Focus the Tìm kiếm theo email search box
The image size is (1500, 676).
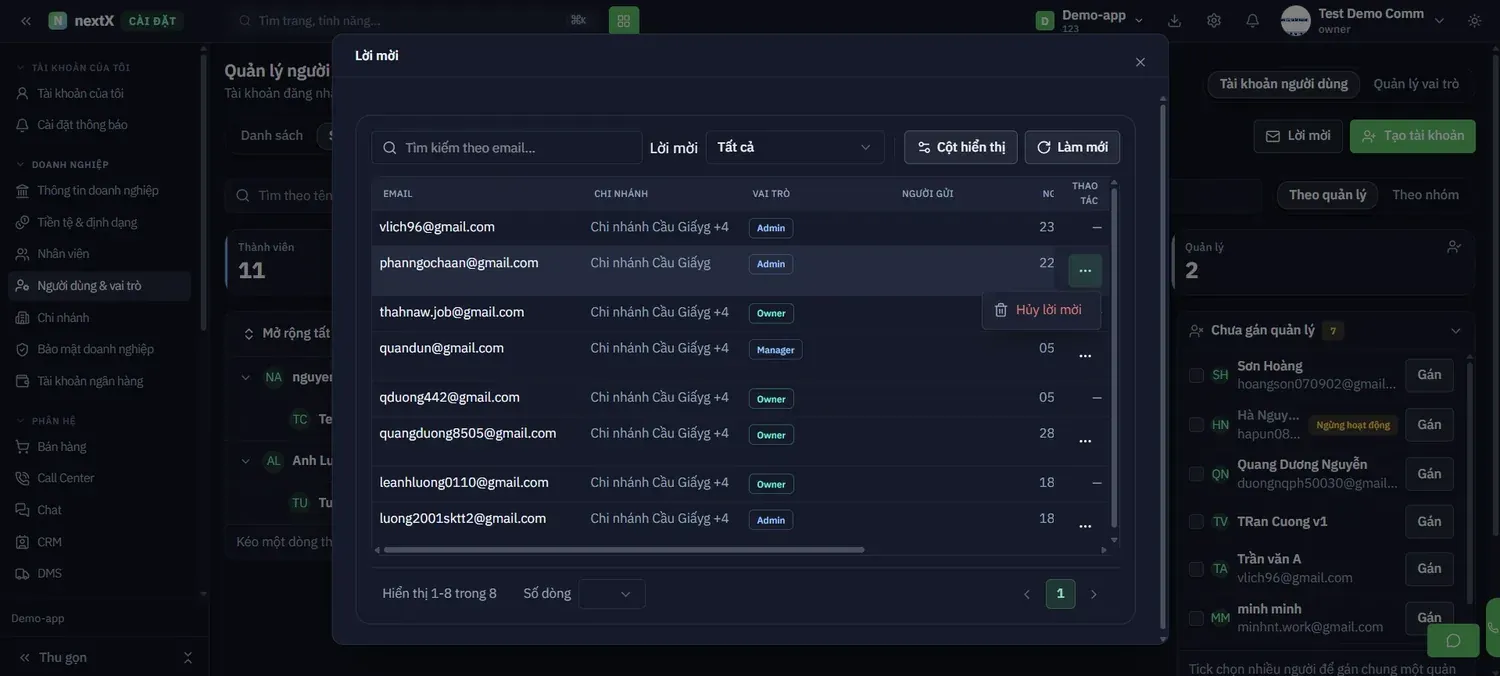pos(507,148)
